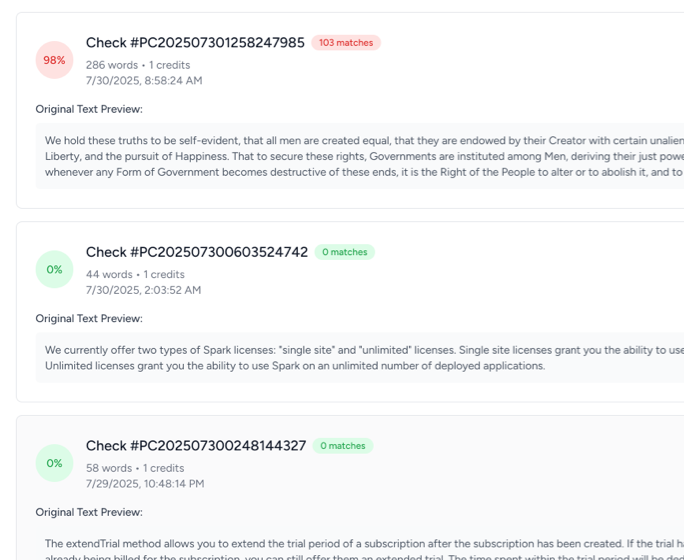Open Check #PC202507300248144327

click(196, 446)
